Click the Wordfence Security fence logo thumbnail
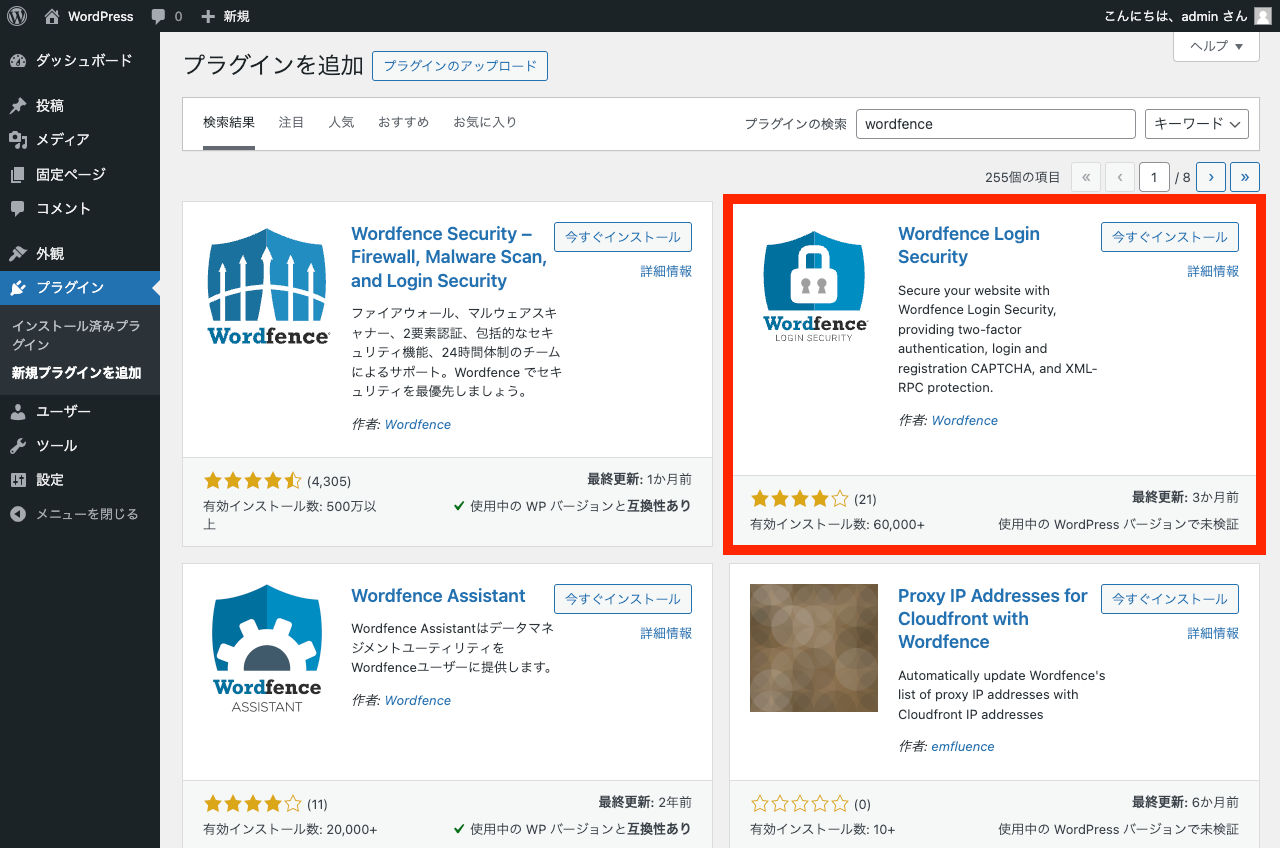The height and width of the screenshot is (848, 1280). [268, 286]
